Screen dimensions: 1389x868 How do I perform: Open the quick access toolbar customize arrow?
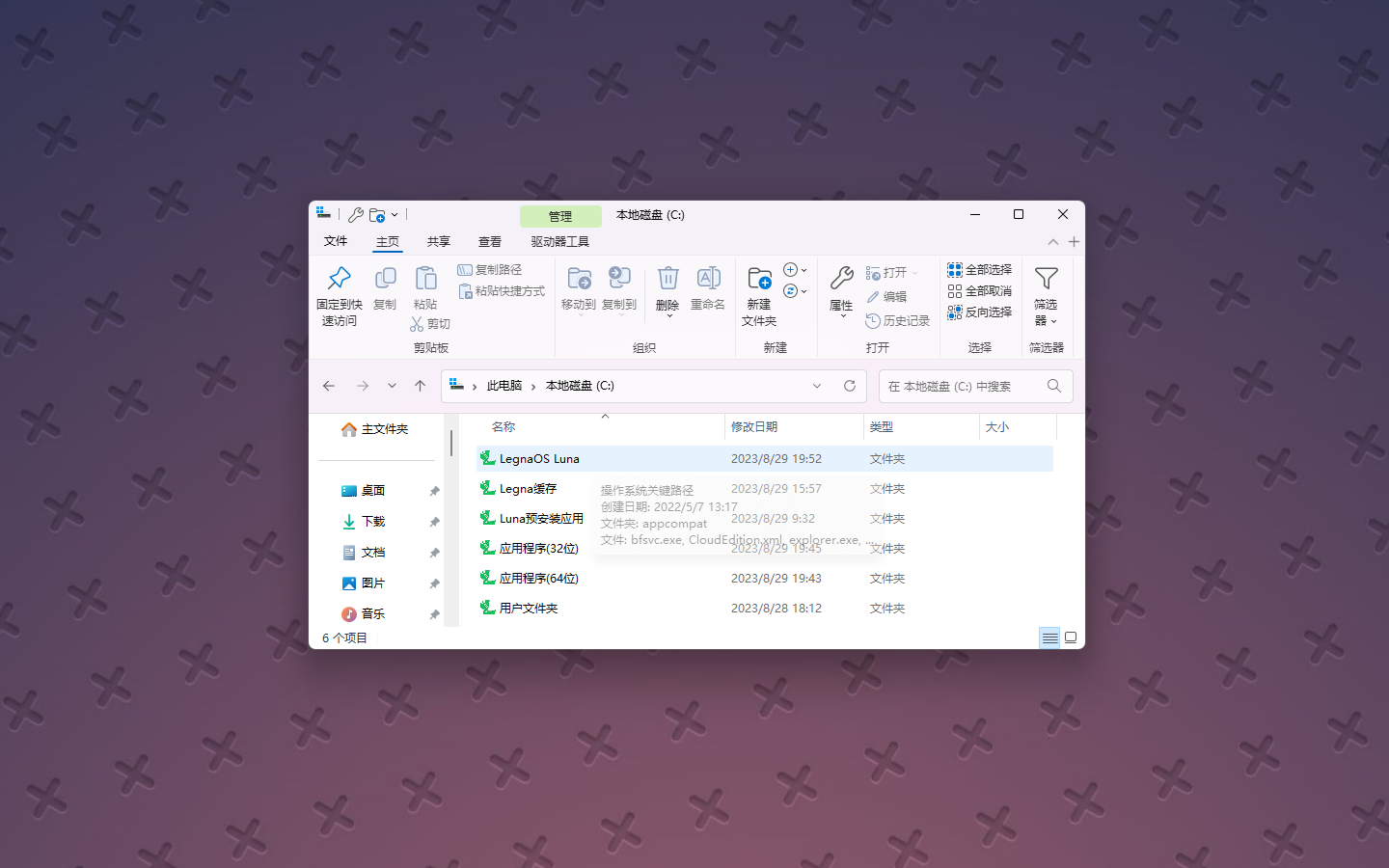395,215
